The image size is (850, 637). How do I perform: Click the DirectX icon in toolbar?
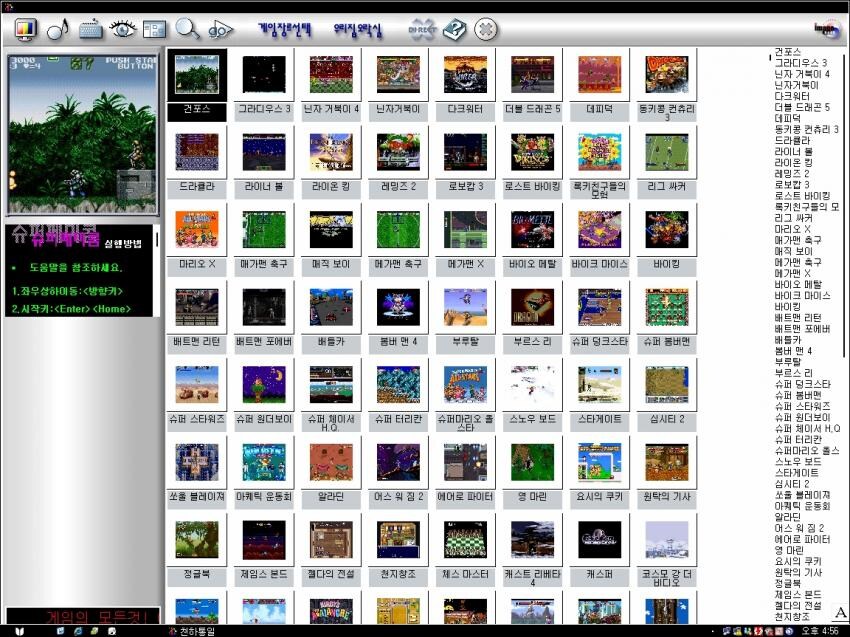coord(422,30)
